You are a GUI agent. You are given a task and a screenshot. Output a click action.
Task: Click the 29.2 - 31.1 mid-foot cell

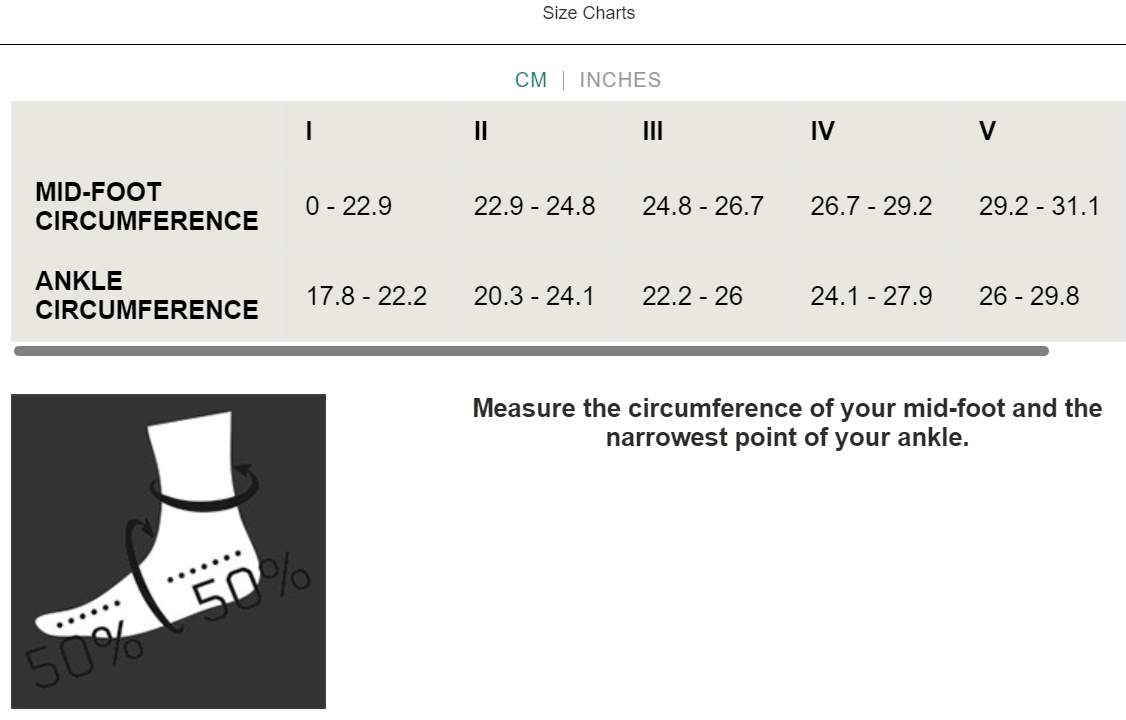1039,207
